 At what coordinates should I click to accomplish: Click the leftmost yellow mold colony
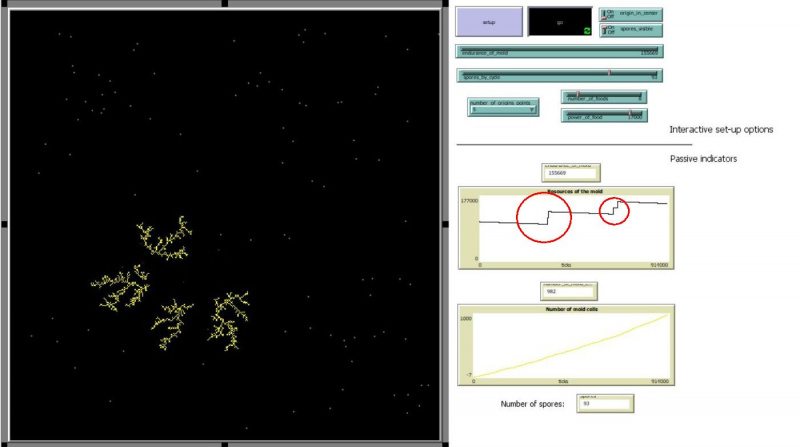coord(120,288)
